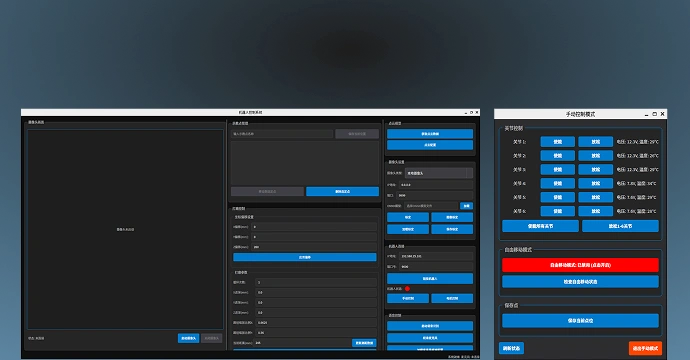Minimize the 机器人控制系统 main window
690x360 pixels.
click(466, 113)
